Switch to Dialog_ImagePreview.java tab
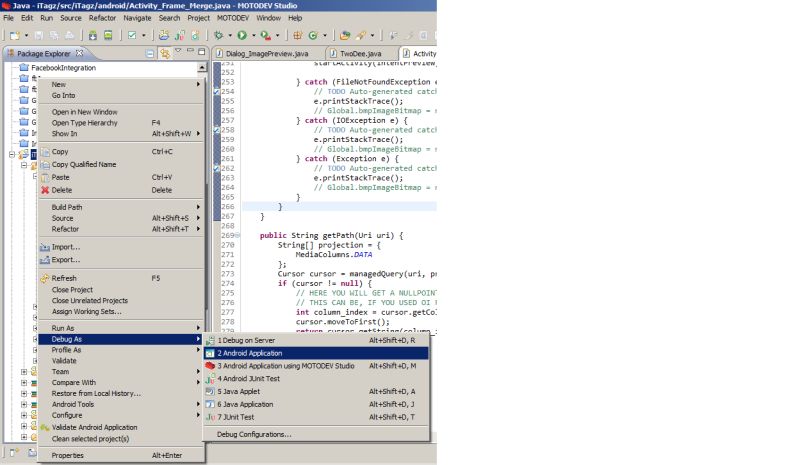800x465 pixels. tap(267, 54)
